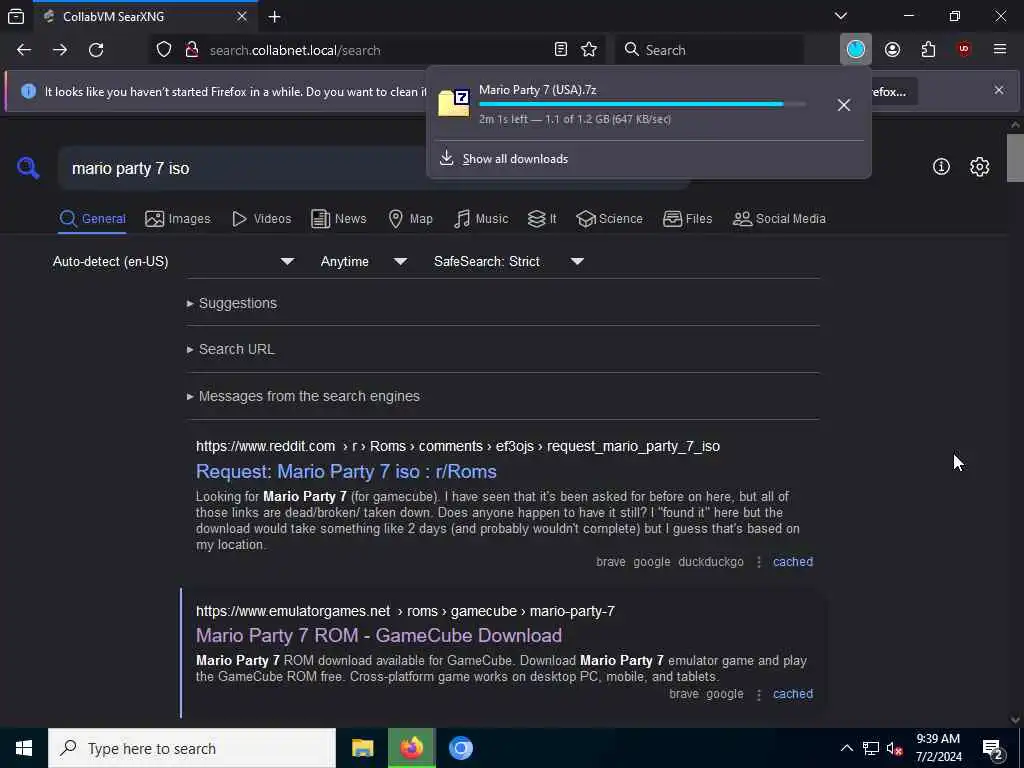Switch to the It category
Screen dimensions: 1024x768
point(542,219)
